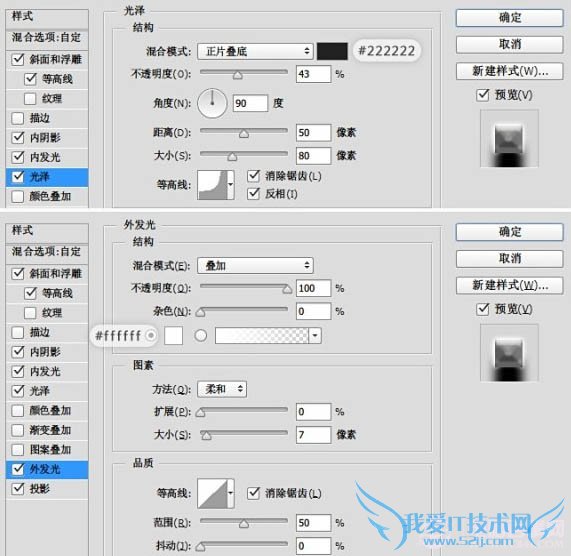Open 等高线 picker arrow in 外发光 品质
The width and height of the screenshot is (571, 556).
(x=231, y=493)
